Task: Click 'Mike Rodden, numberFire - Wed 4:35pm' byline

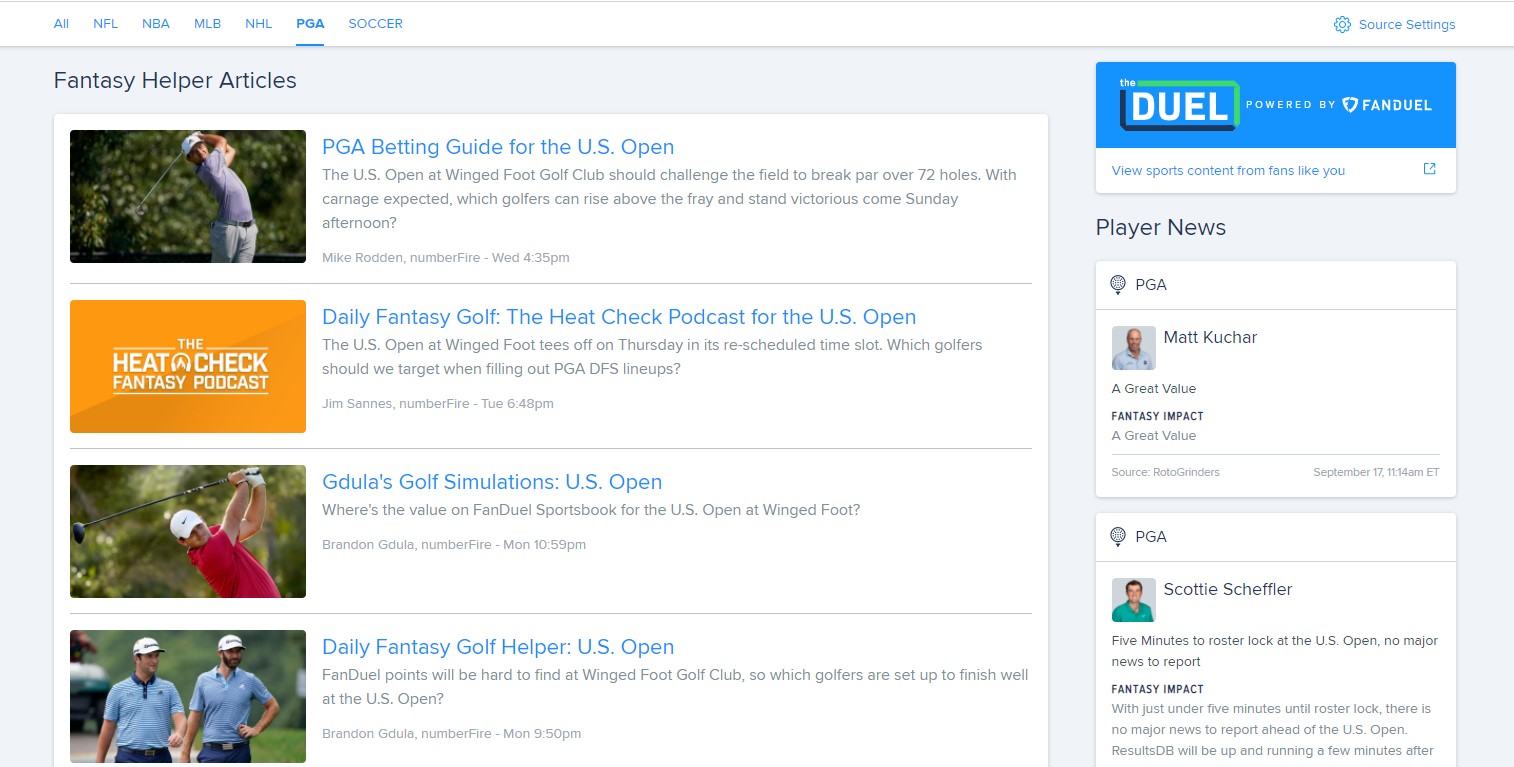Action: [445, 258]
